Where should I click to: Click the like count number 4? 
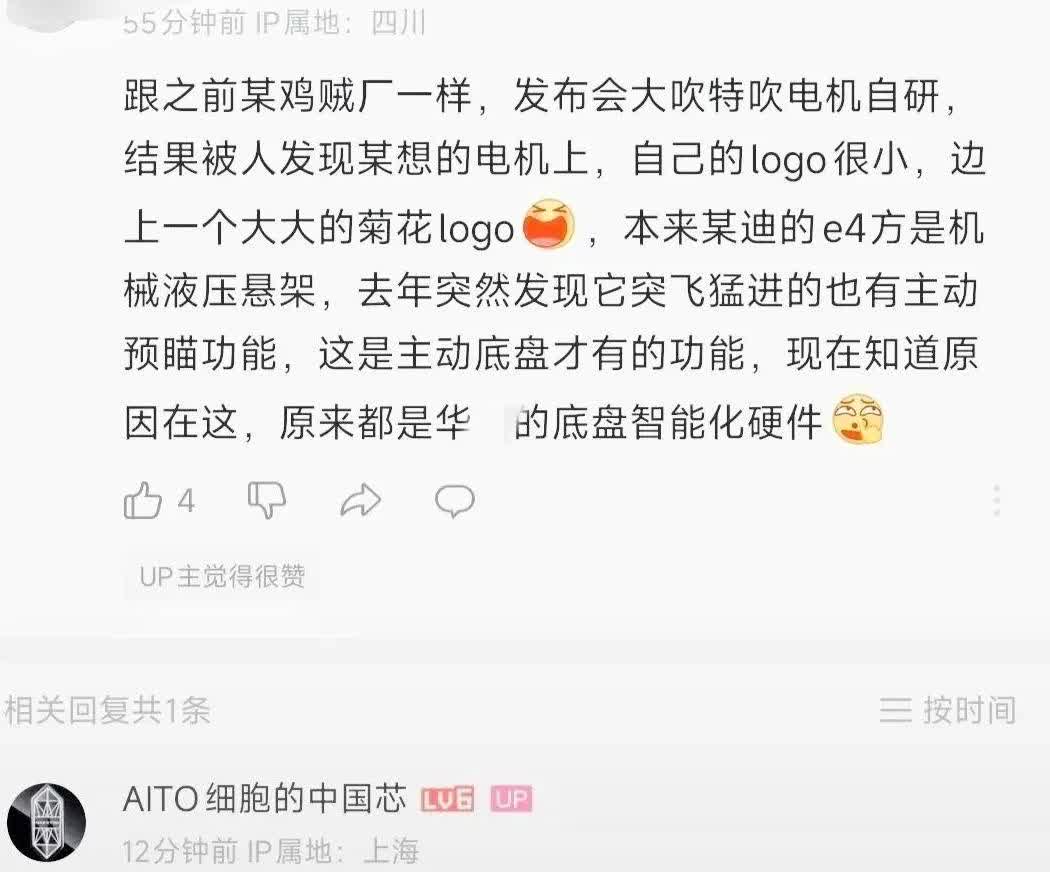186,501
